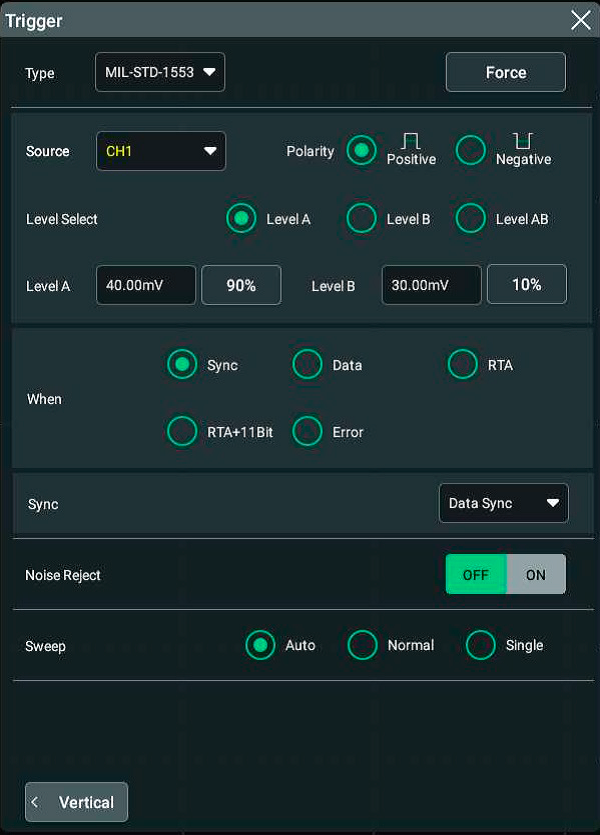Screen dimensions: 600x835
Task: Expand the Source channel CH1 dropdown
Action: (x=161, y=151)
